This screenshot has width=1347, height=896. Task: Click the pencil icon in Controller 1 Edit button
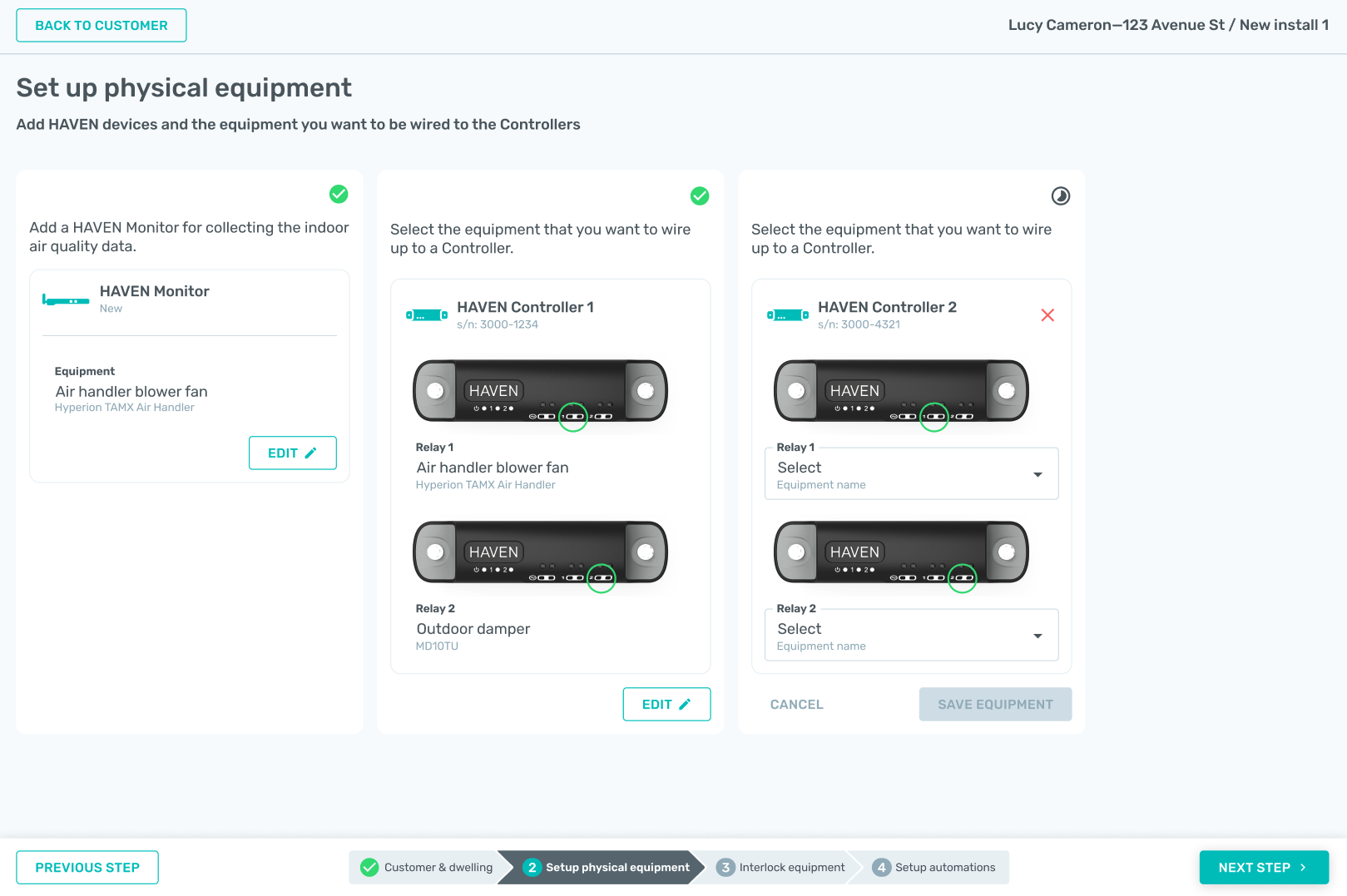click(685, 704)
